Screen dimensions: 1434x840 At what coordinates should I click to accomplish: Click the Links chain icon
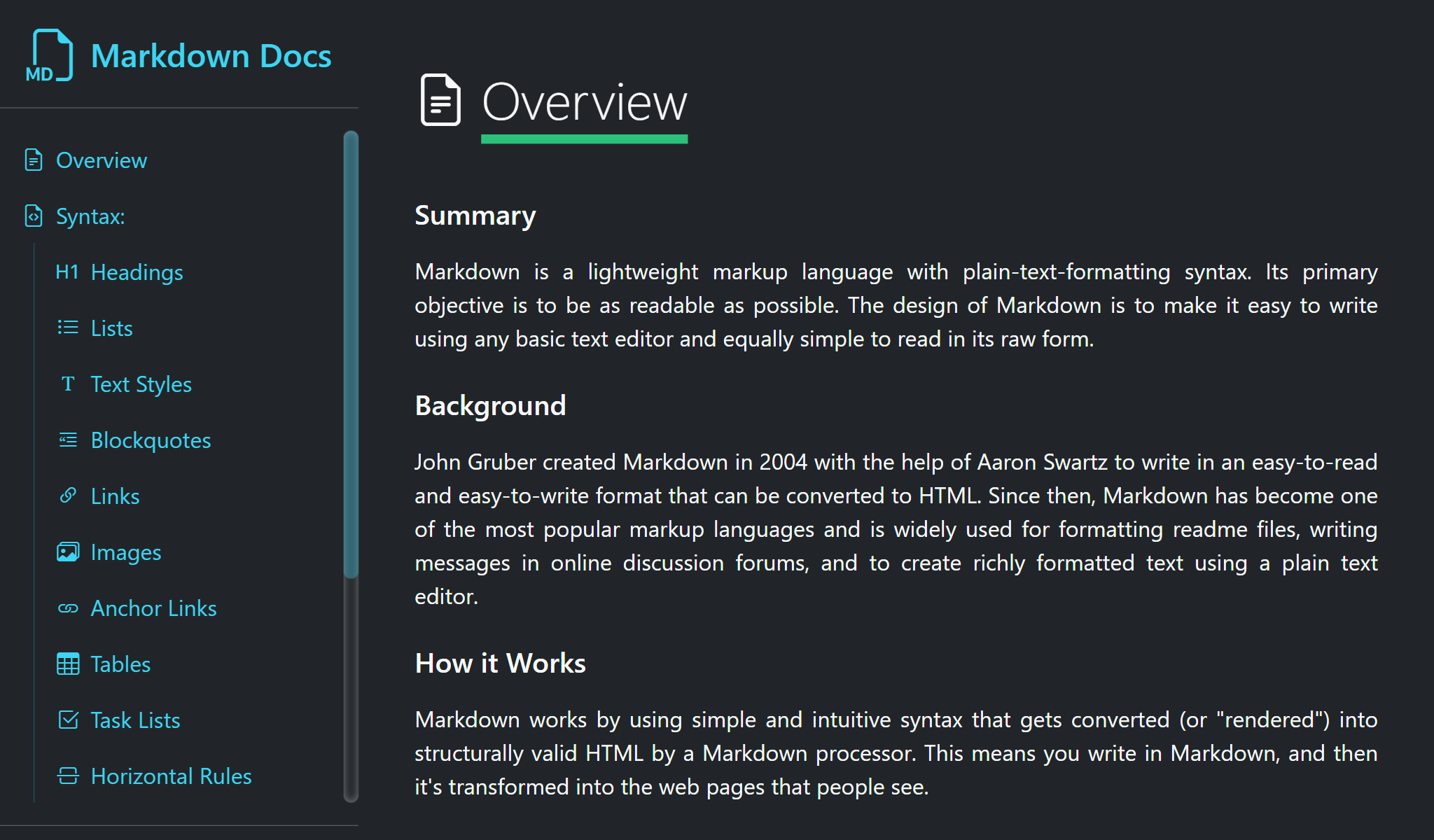(x=68, y=496)
